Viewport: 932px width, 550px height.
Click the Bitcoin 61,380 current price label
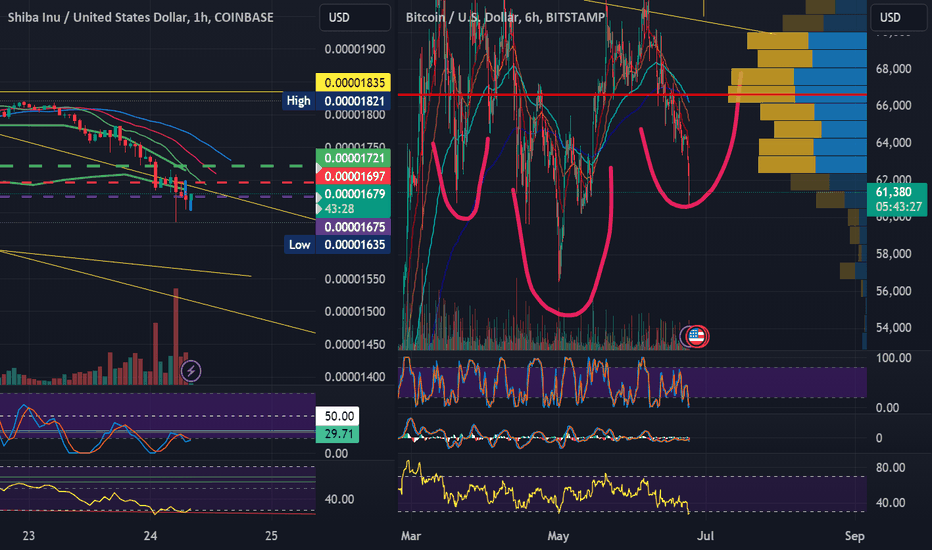pos(893,191)
